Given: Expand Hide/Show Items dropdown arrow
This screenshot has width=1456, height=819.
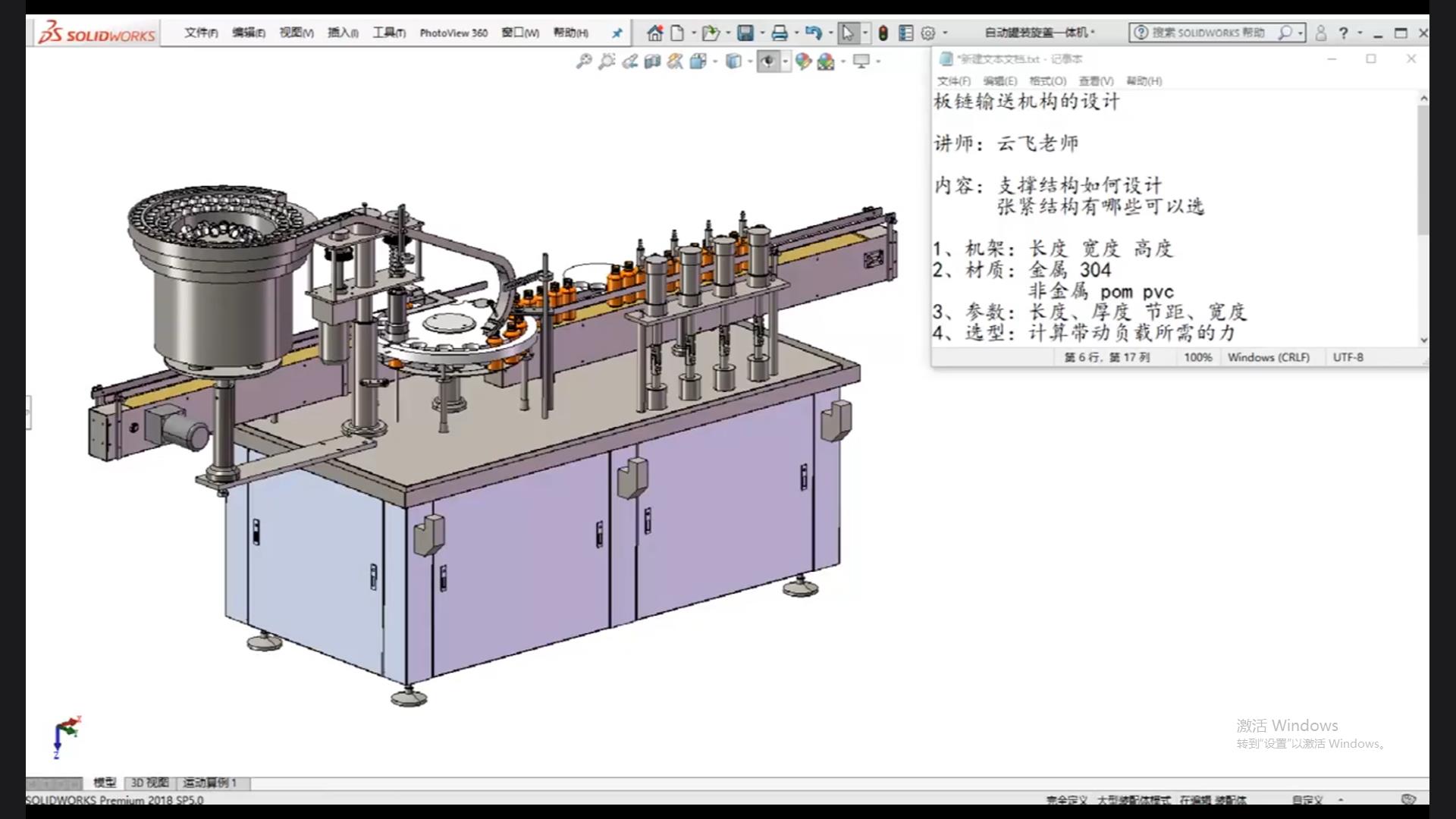Looking at the screenshot, I should [785, 61].
